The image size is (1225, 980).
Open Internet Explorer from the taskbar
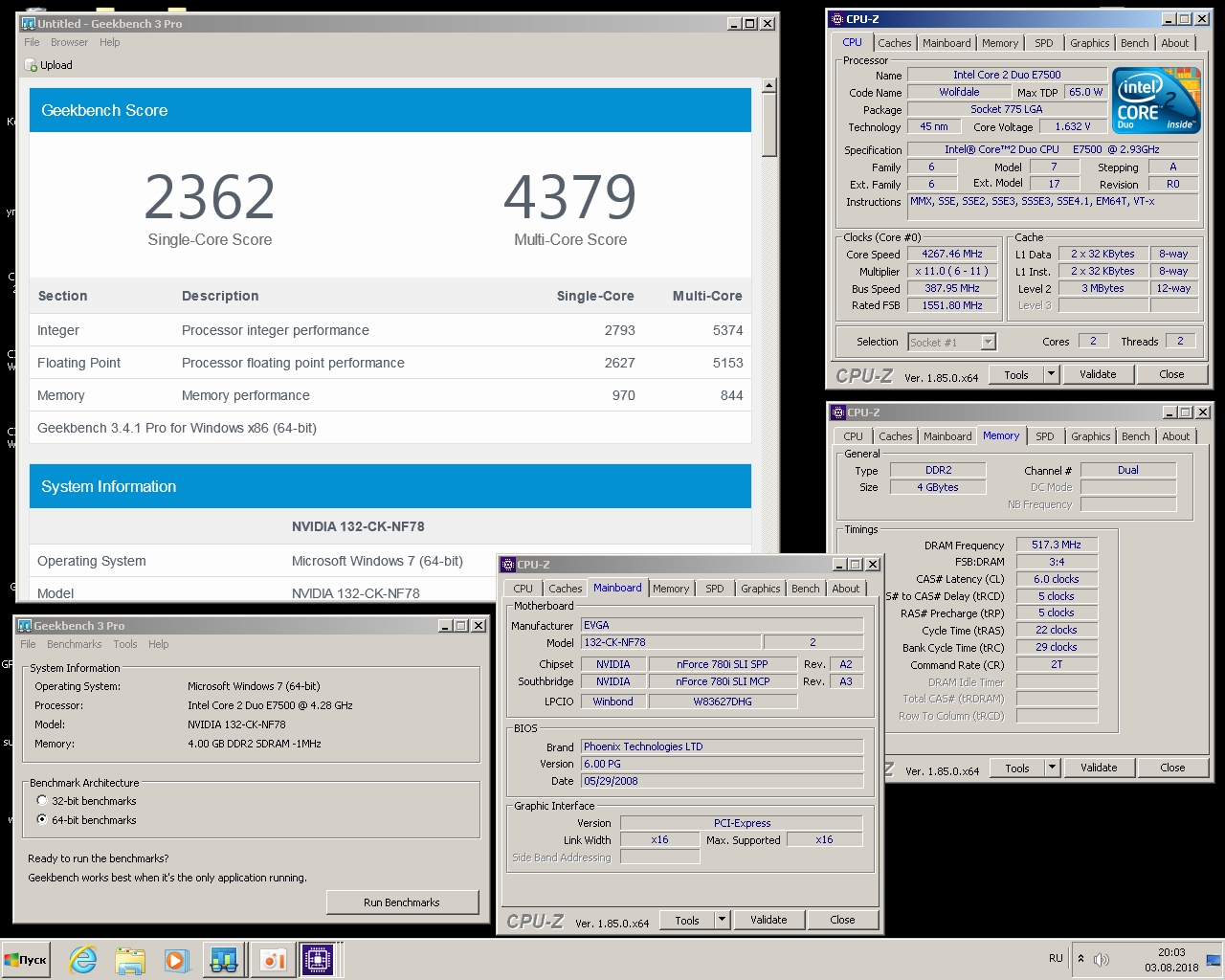pos(83,960)
